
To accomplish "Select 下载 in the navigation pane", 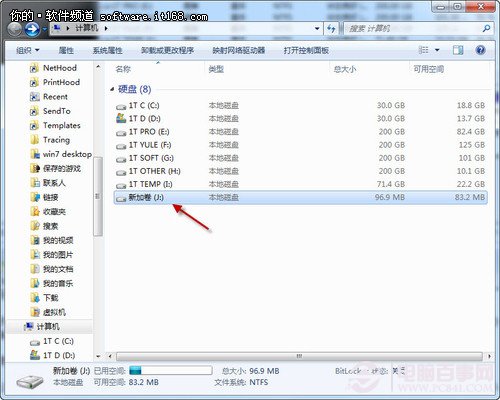I will [50, 297].
